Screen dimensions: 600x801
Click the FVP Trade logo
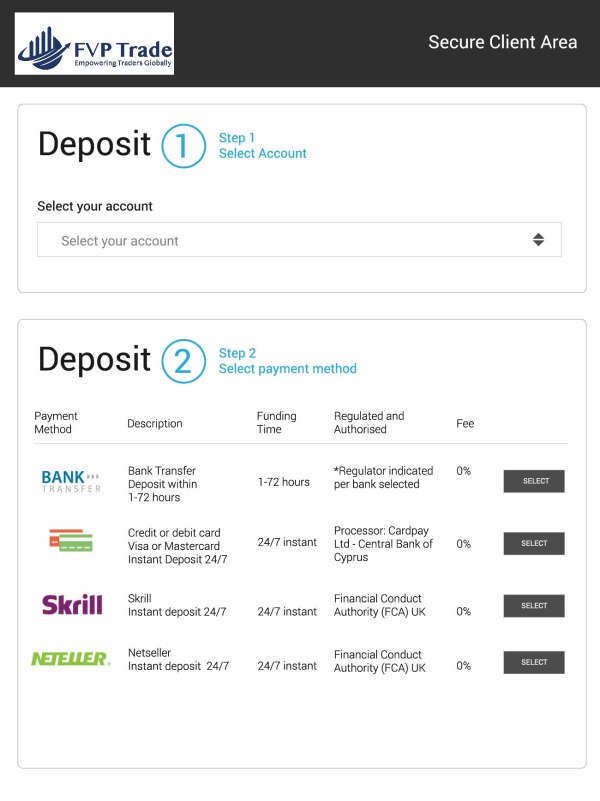pyautogui.click(x=95, y=44)
